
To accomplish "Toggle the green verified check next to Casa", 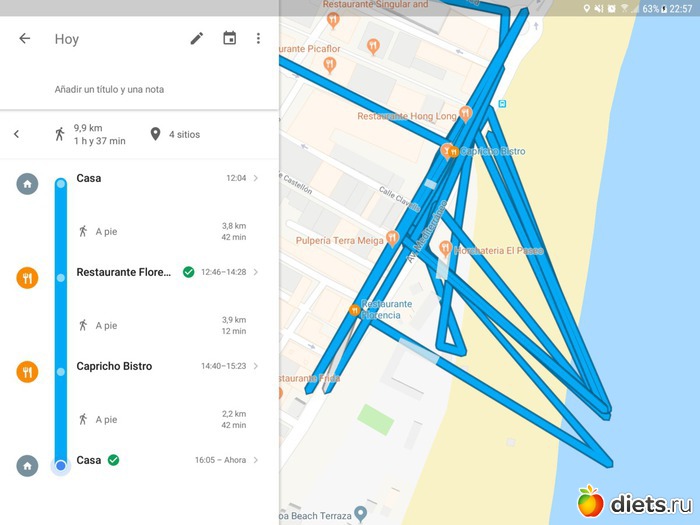I will (113, 460).
